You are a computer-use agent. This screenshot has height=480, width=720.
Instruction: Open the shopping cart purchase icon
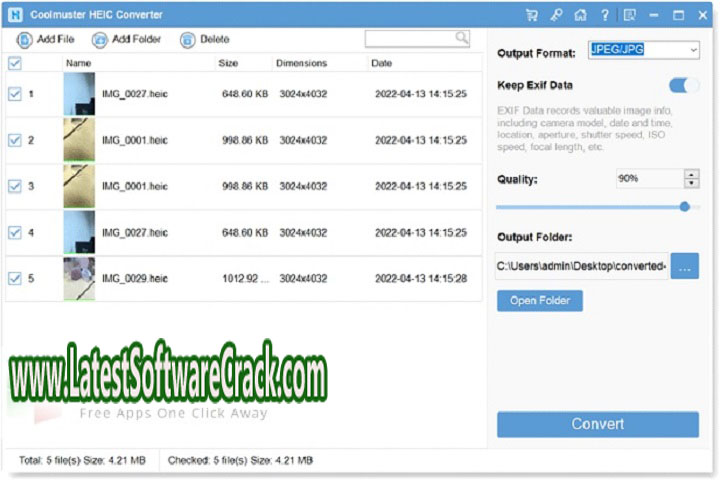pyautogui.click(x=532, y=15)
